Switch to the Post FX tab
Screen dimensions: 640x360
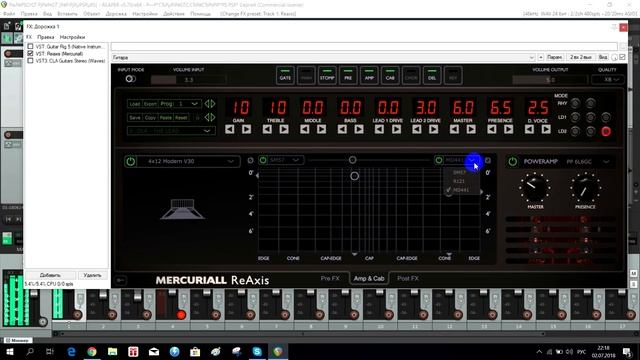[408, 278]
